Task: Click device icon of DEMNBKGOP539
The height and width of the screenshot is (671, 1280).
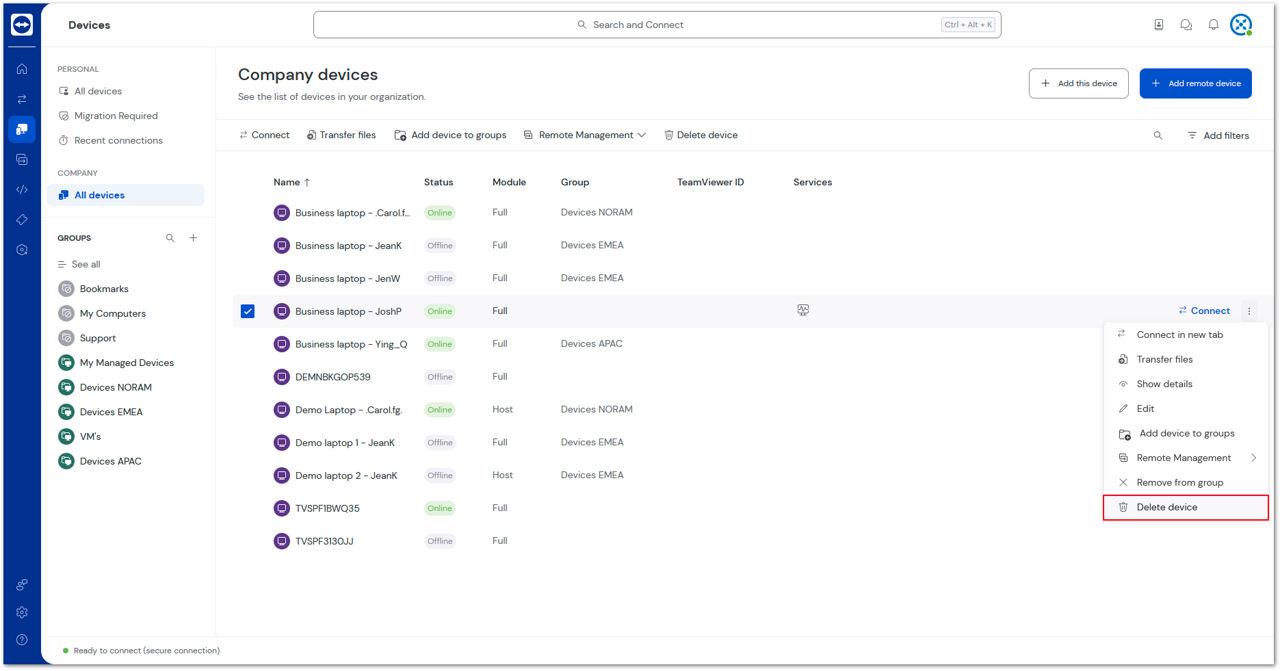Action: [x=282, y=377]
